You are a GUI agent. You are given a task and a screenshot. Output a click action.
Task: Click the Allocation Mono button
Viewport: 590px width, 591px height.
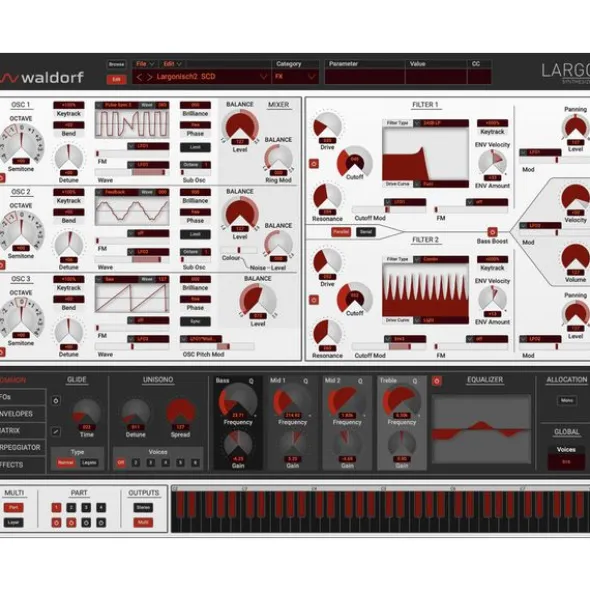(x=567, y=400)
